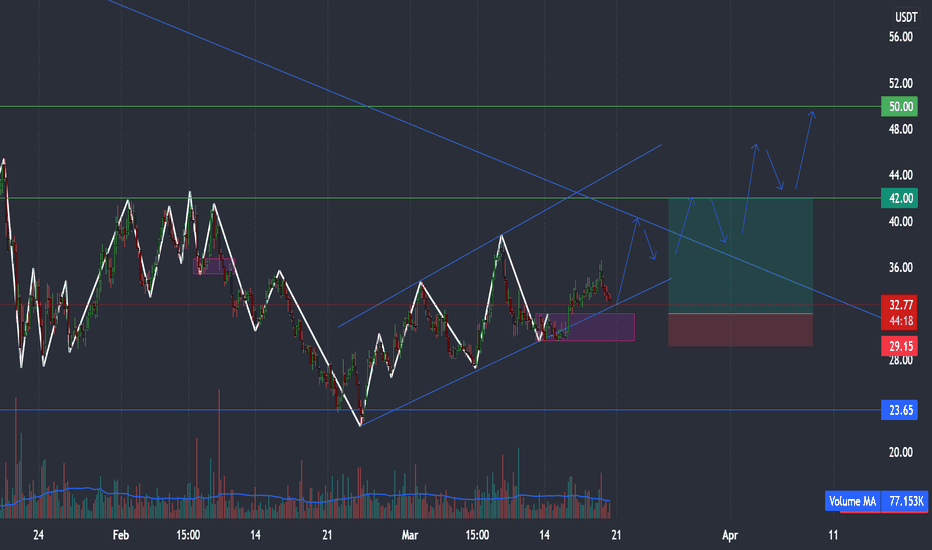This screenshot has width=932, height=550.
Task: Click the 40.00 price axis value
Action: 900,221
